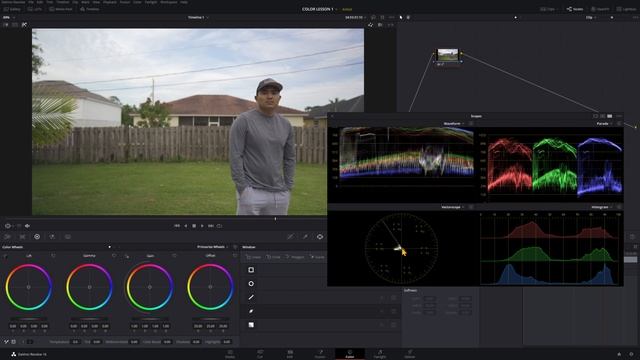The height and width of the screenshot is (360, 640).
Task: Pick black point with Lift picker
Action: tap(5, 256)
